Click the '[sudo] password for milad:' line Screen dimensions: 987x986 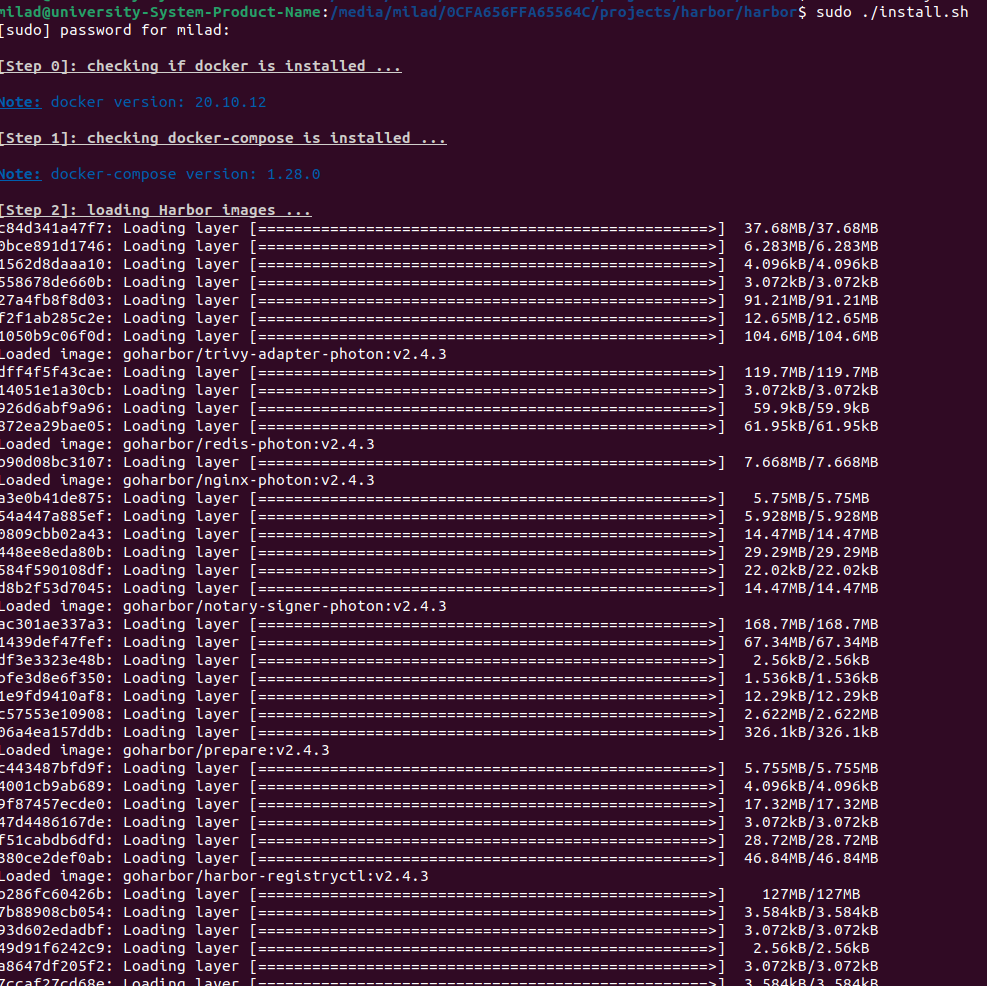tap(115, 30)
